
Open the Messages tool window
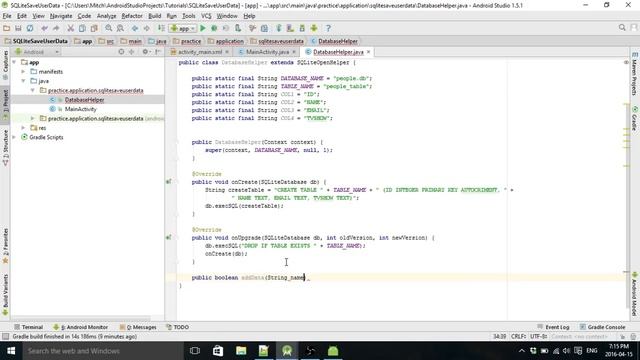pos(138,327)
